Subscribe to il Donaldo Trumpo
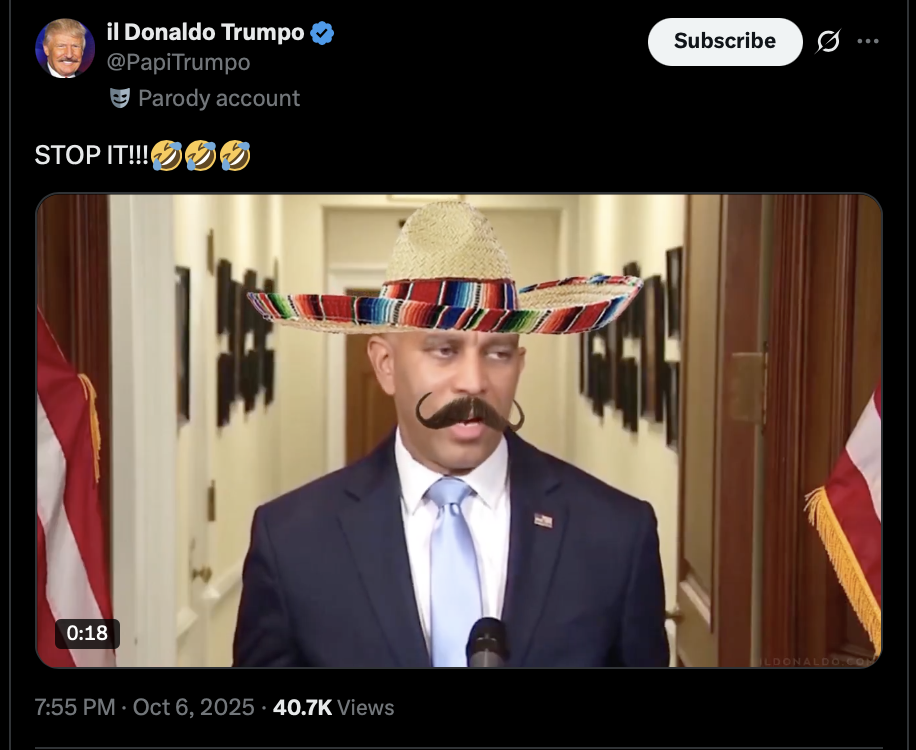 [x=725, y=41]
